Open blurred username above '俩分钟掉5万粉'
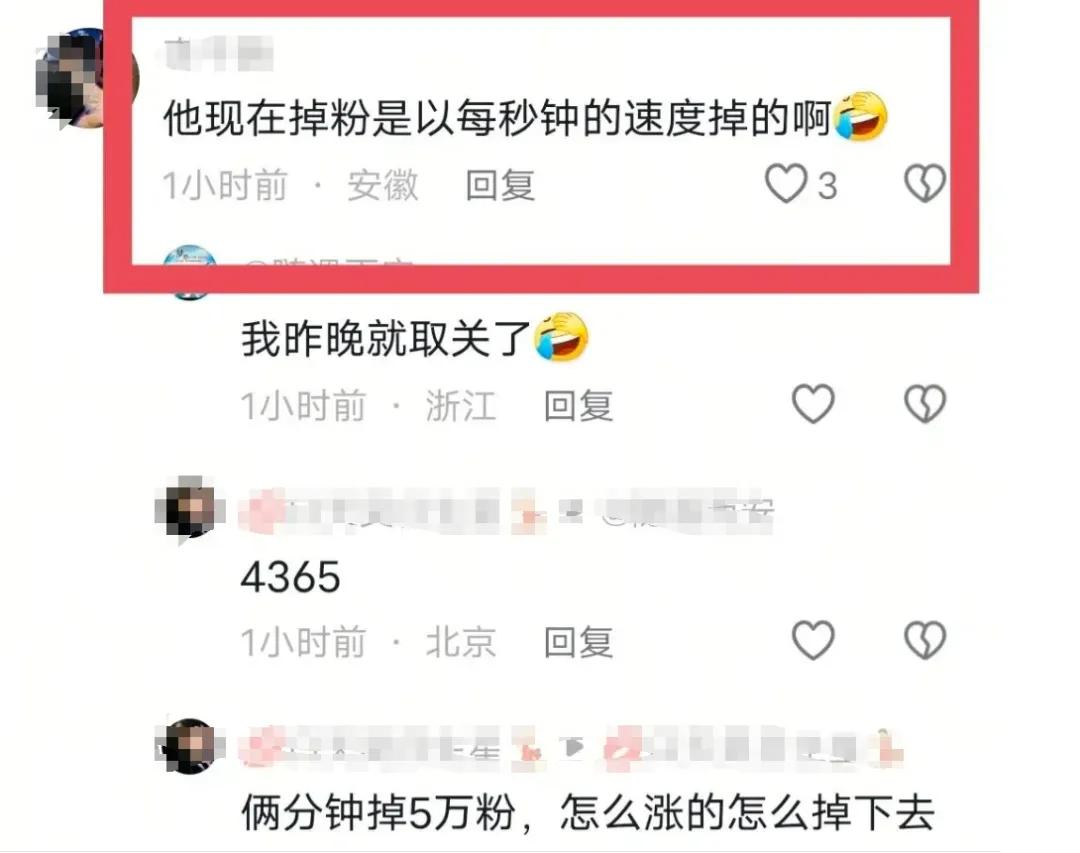This screenshot has height=853, width=1080. pyautogui.click(x=572, y=748)
